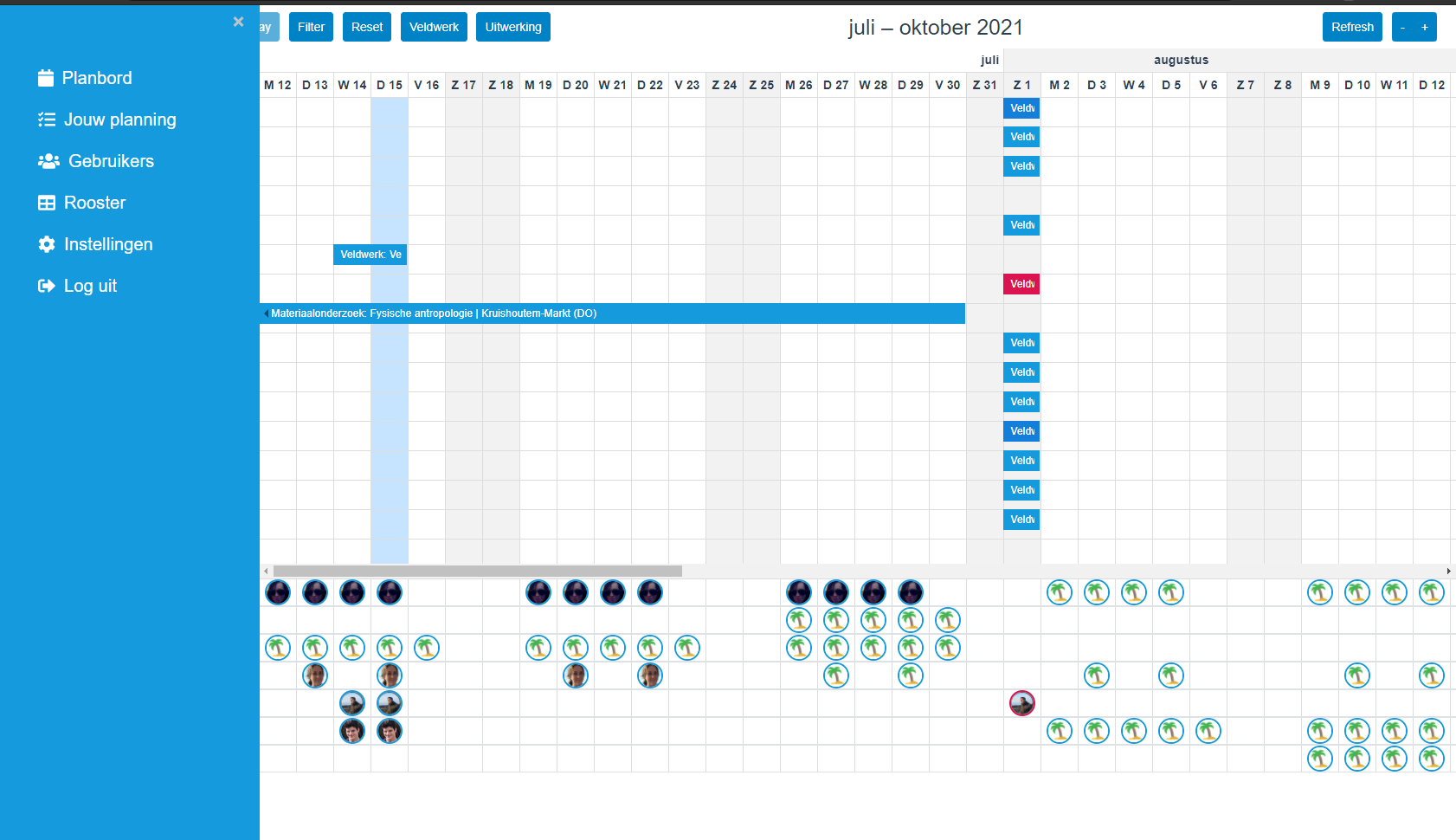Image resolution: width=1456 pixels, height=840 pixels.
Task: Open the Filter options
Action: (x=311, y=27)
